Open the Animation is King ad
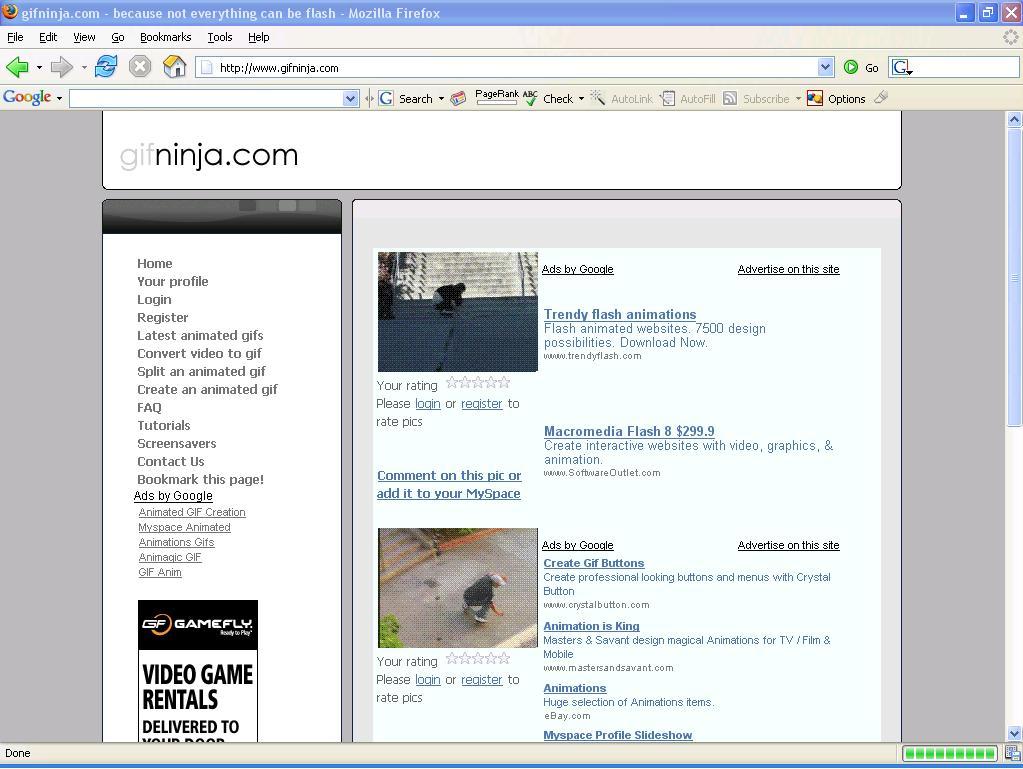Image resolution: width=1023 pixels, height=769 pixels. pyautogui.click(x=591, y=626)
